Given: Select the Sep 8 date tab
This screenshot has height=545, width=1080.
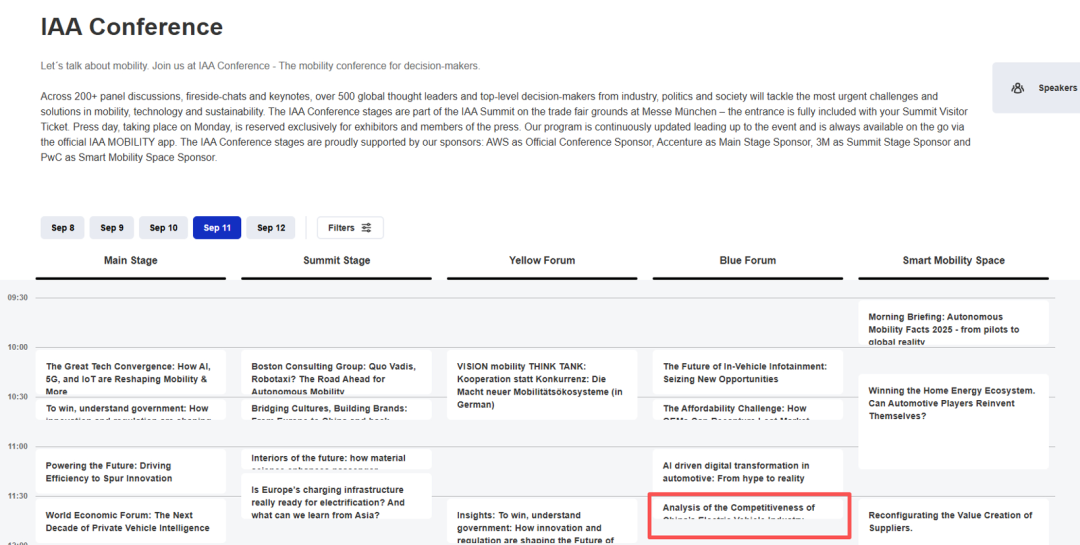Looking at the screenshot, I should tap(63, 228).
